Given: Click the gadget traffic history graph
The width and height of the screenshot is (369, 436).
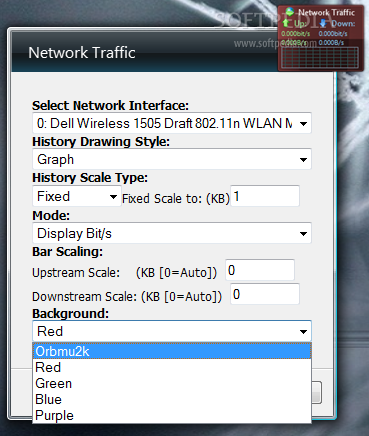Looking at the screenshot, I should (320, 57).
